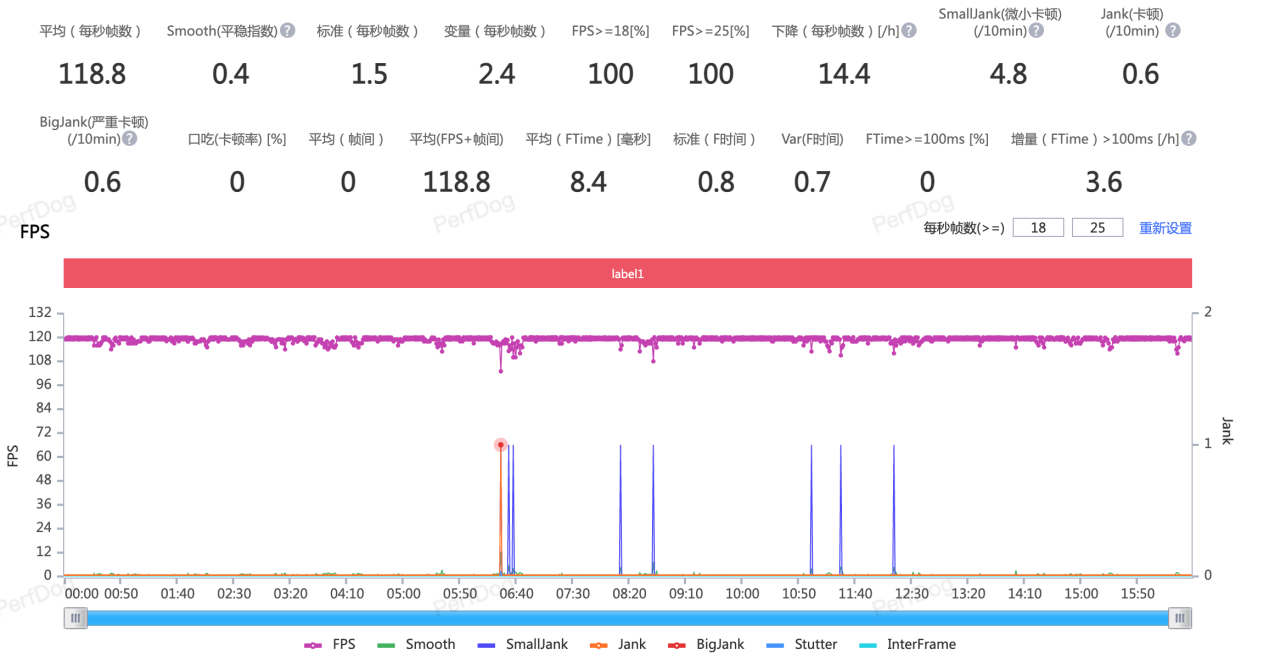Click the 增量（FTime）>100ms help icon
1269x667 pixels.
pos(1187,138)
